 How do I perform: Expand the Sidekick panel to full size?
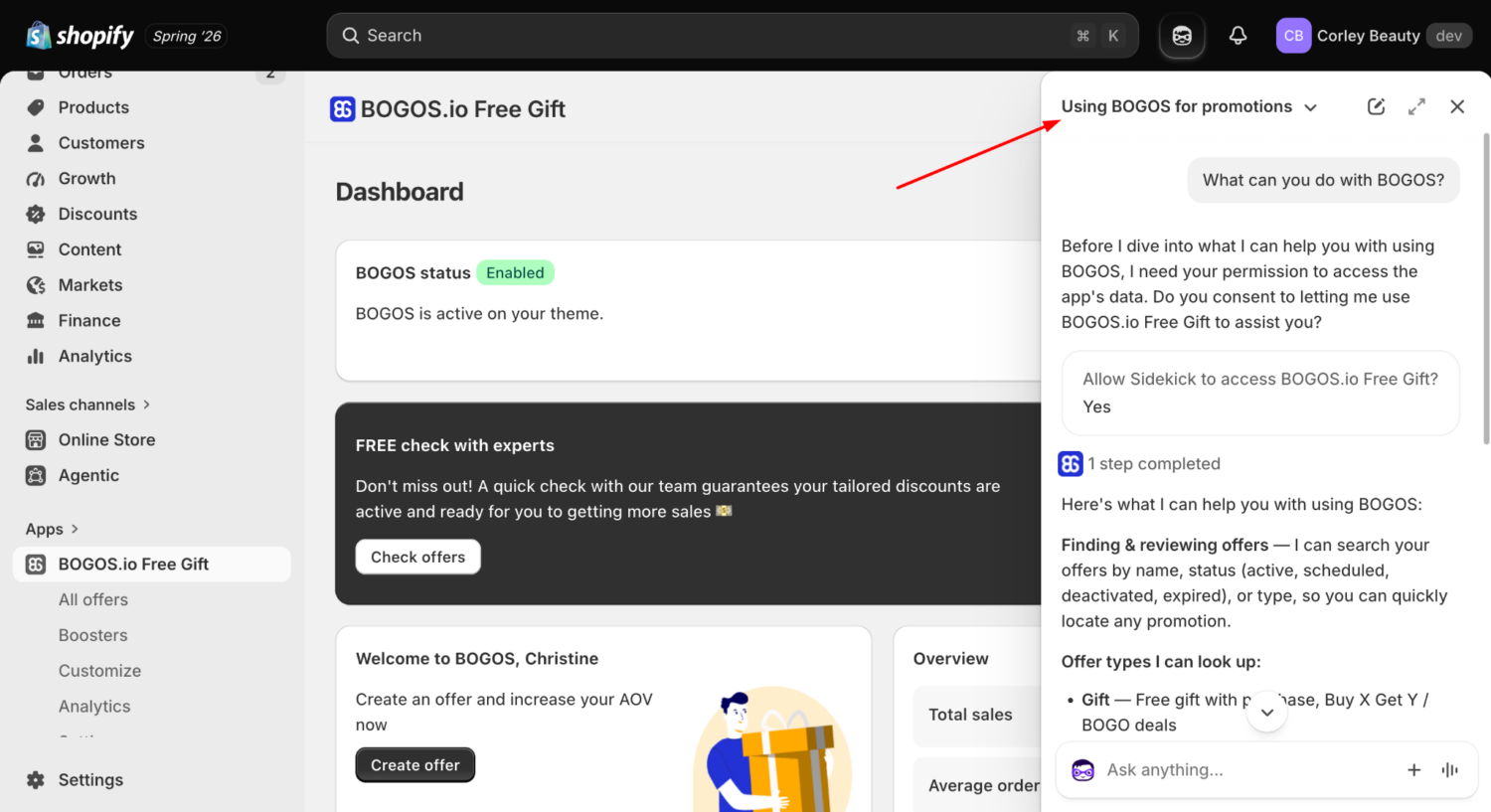coord(1416,106)
